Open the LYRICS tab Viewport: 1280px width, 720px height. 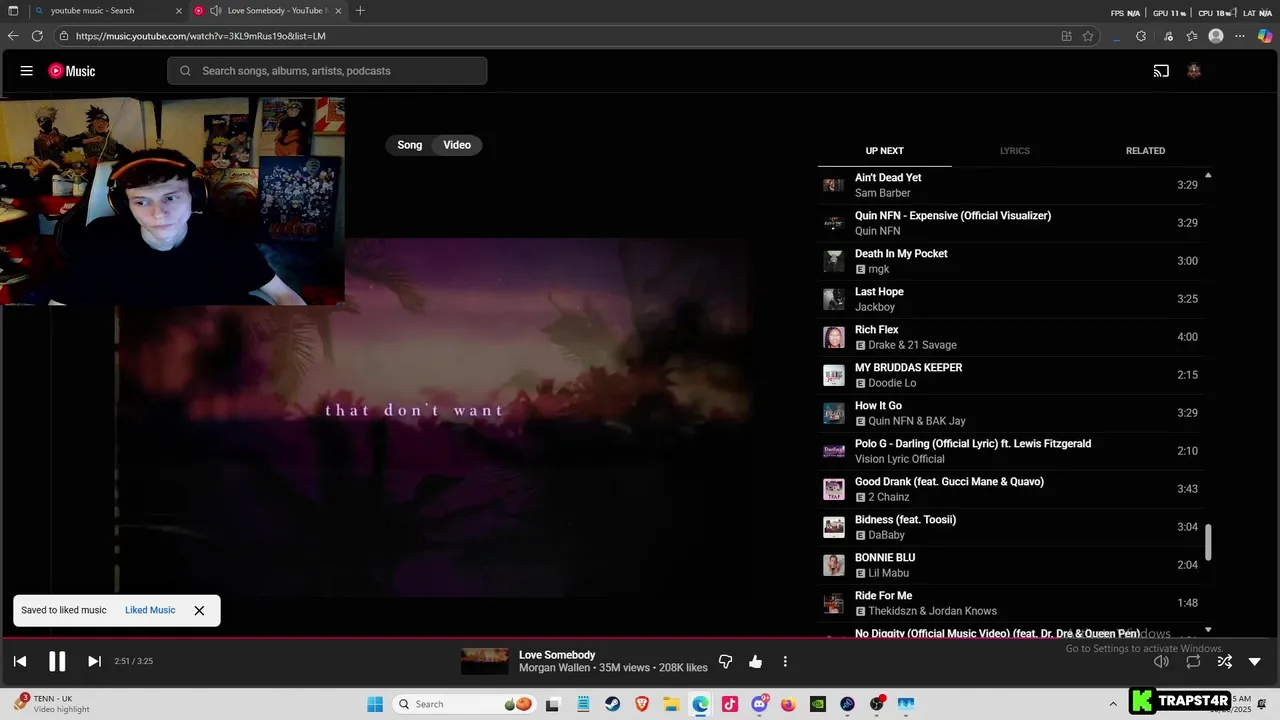[1015, 151]
